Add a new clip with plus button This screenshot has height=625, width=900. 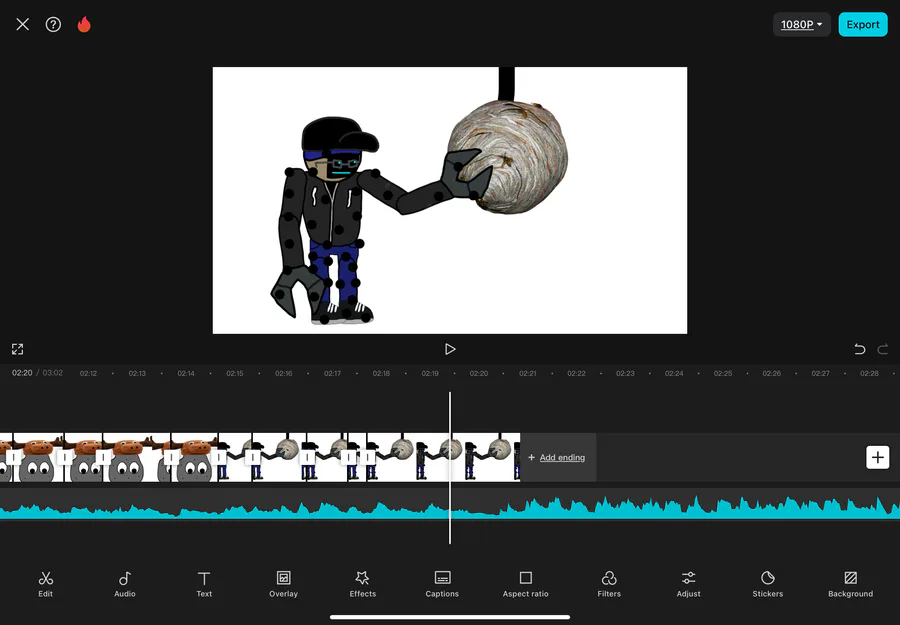pos(877,457)
